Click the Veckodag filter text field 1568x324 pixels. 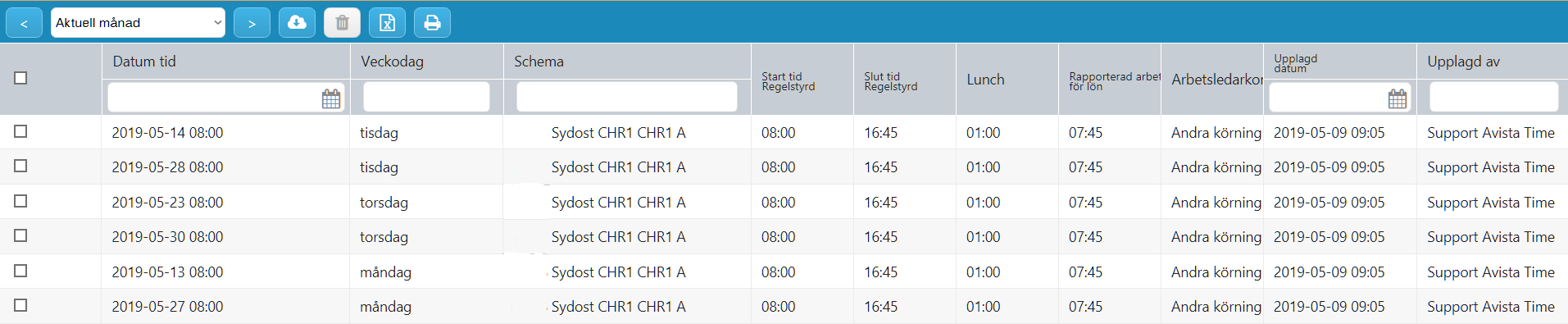coord(426,97)
